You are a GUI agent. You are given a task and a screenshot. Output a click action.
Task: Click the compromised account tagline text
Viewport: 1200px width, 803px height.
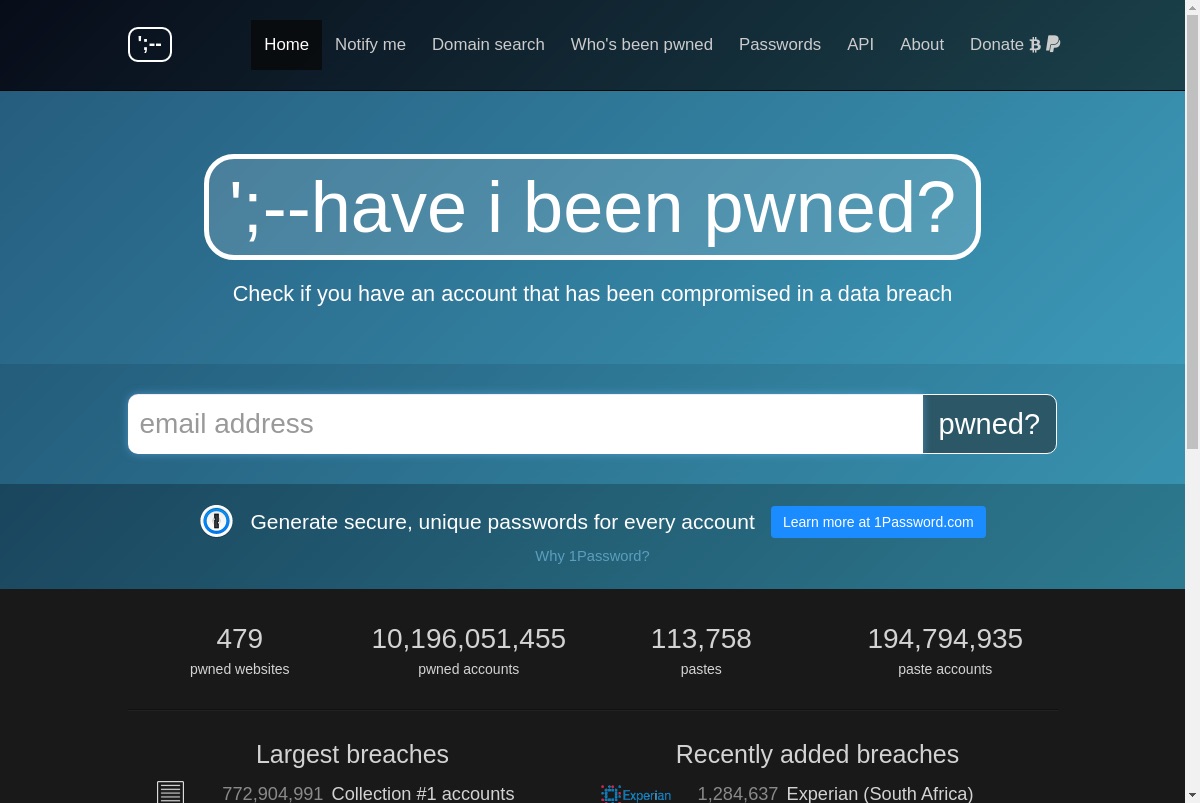pyautogui.click(x=592, y=293)
